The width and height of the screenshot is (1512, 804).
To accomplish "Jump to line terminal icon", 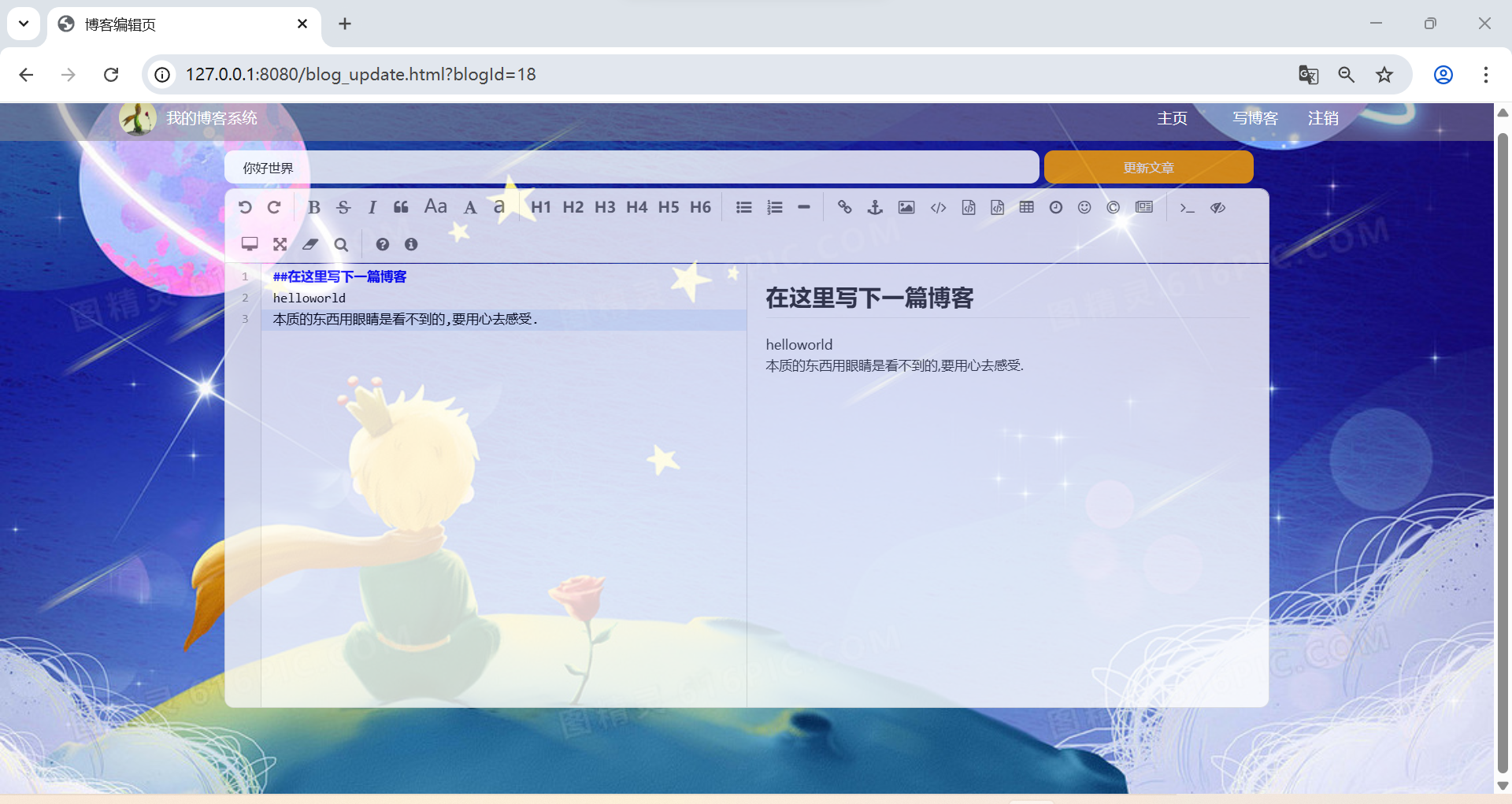I will 1187,208.
